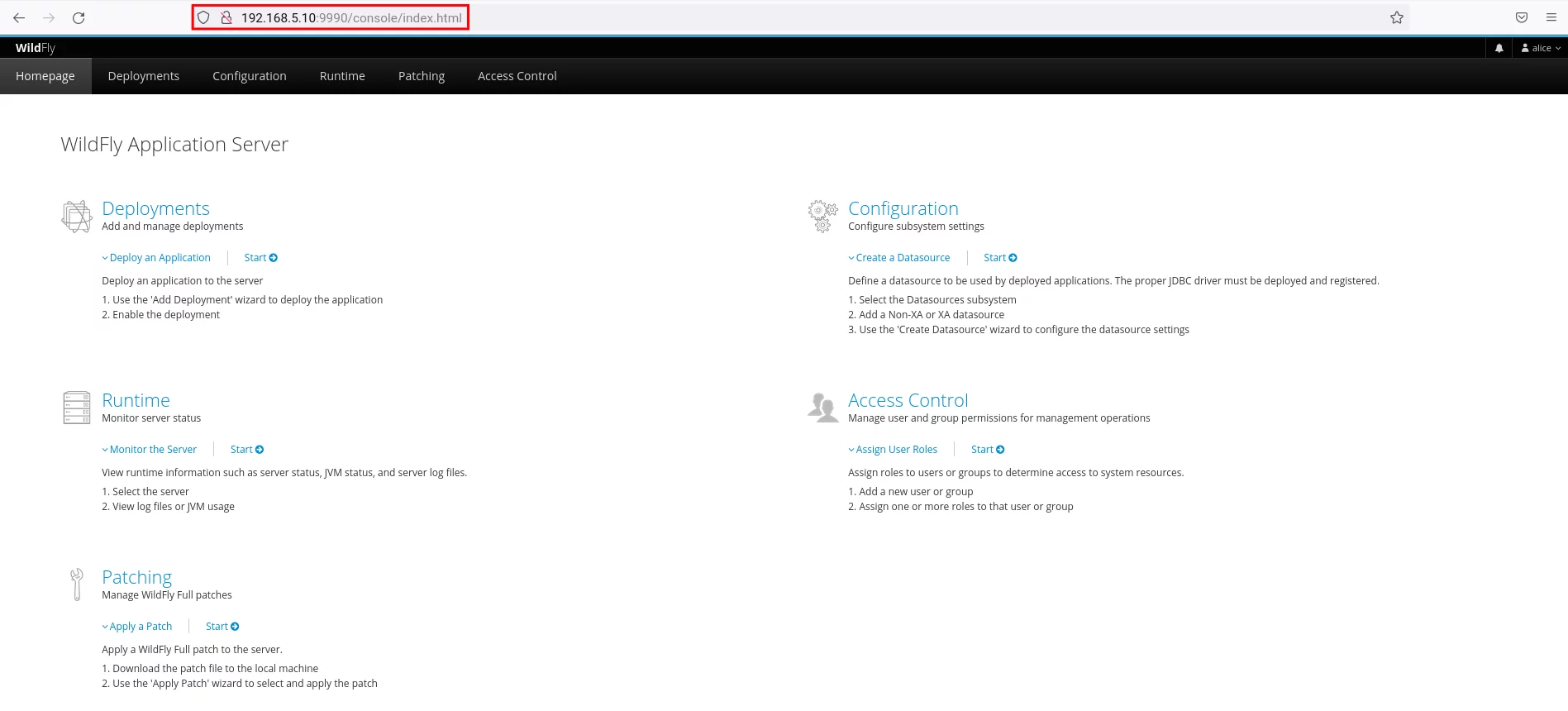
Task: Click the Patching wrench icon
Action: 77,585
